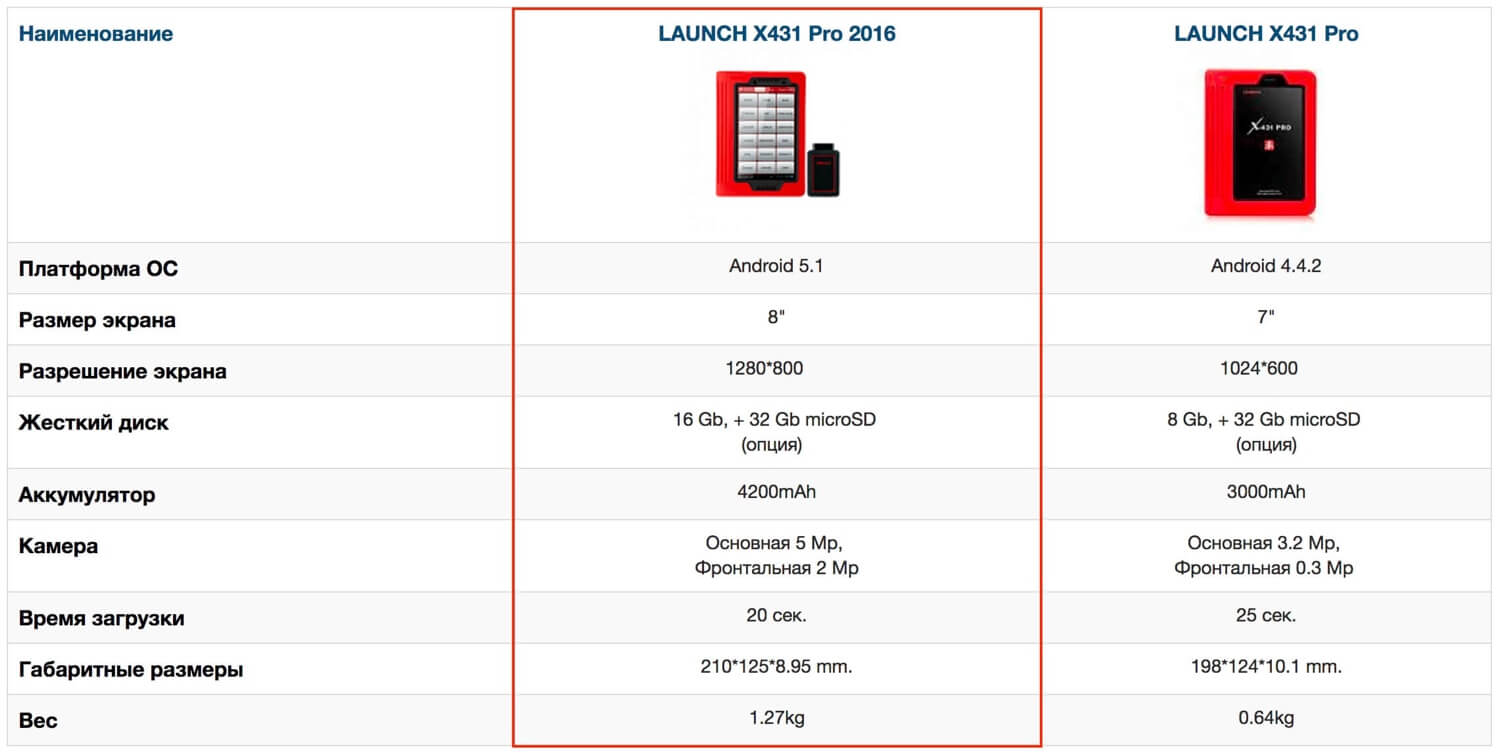This screenshot has height=753, width=1500.
Task: Click the 4200mAh battery value
Action: [777, 492]
